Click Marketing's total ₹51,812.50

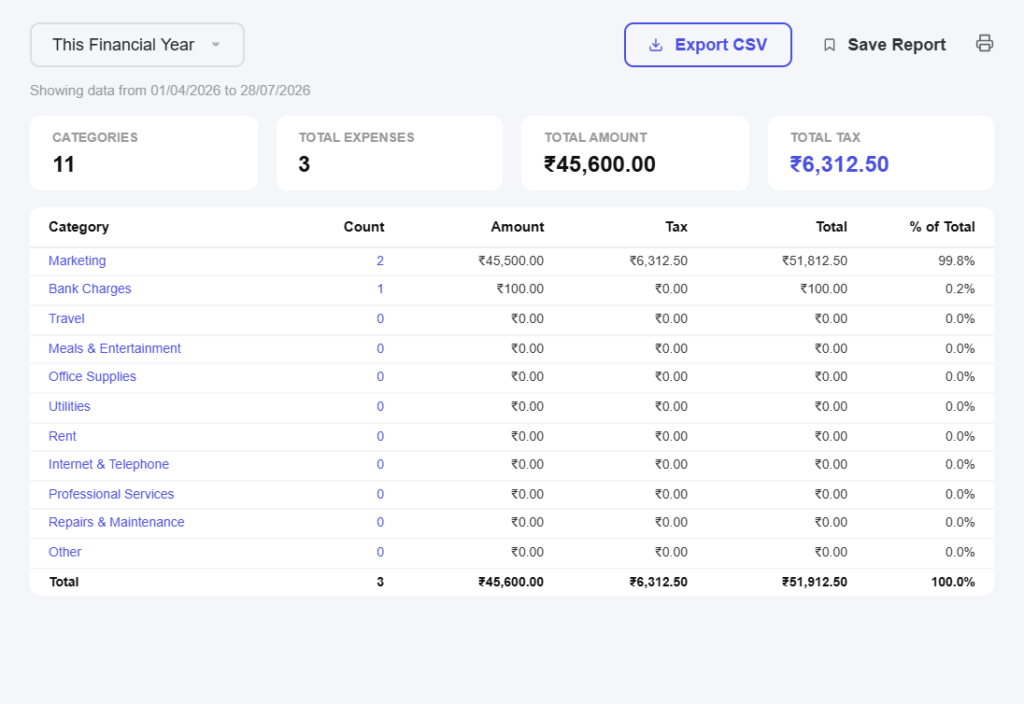point(814,261)
